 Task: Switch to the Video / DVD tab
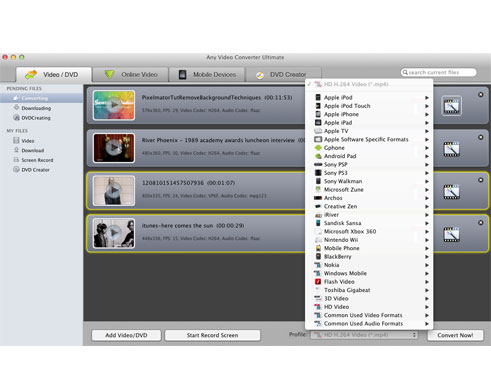click(54, 75)
